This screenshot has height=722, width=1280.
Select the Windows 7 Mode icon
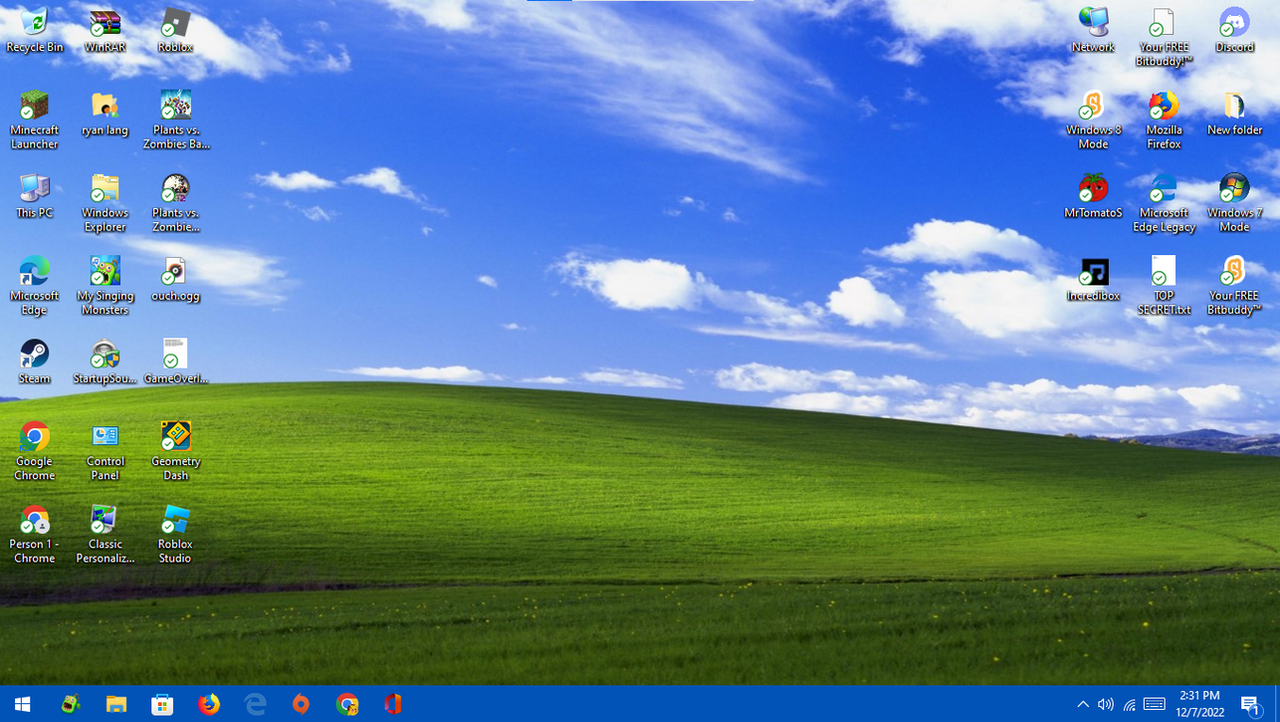tap(1234, 203)
